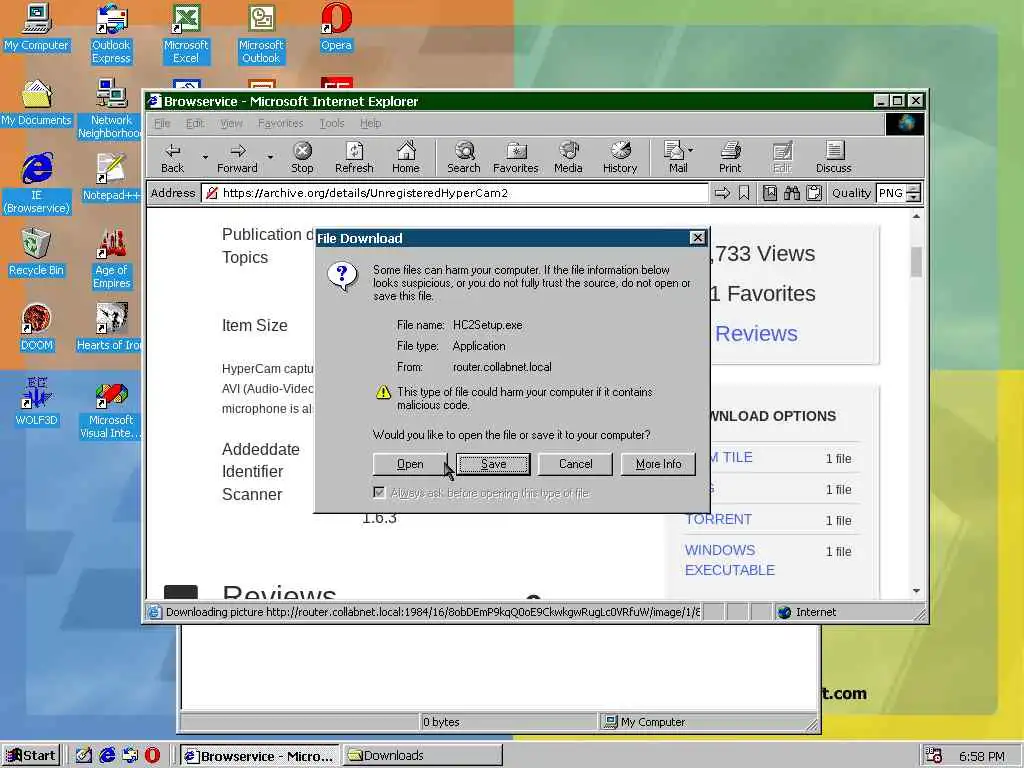Open the Outlook Express desktop icon
The height and width of the screenshot is (768, 1024).
[x=111, y=34]
